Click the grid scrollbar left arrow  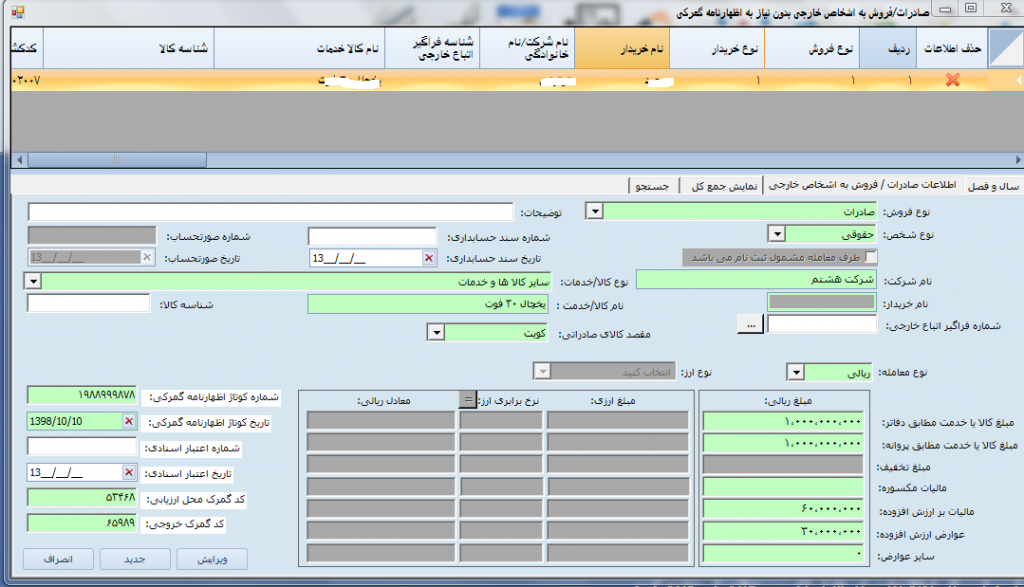point(20,160)
